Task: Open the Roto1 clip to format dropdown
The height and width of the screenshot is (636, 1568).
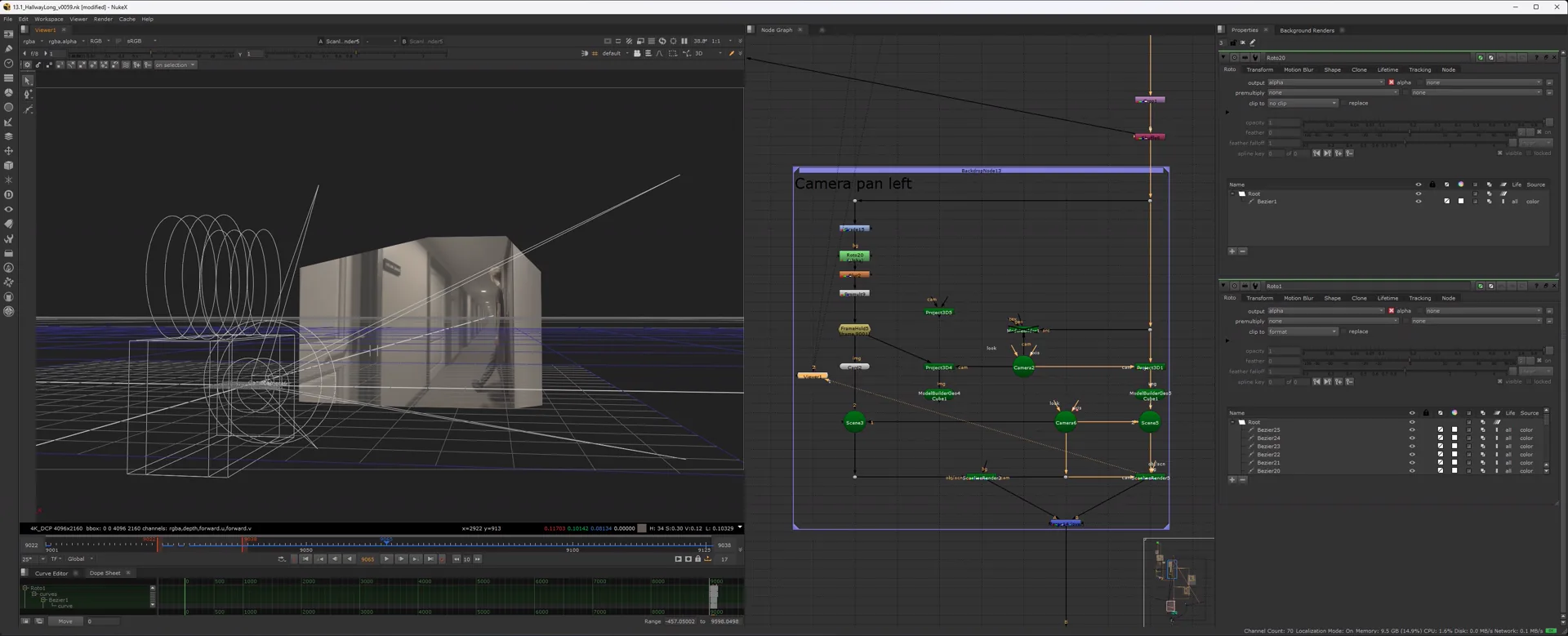Action: 1303,331
